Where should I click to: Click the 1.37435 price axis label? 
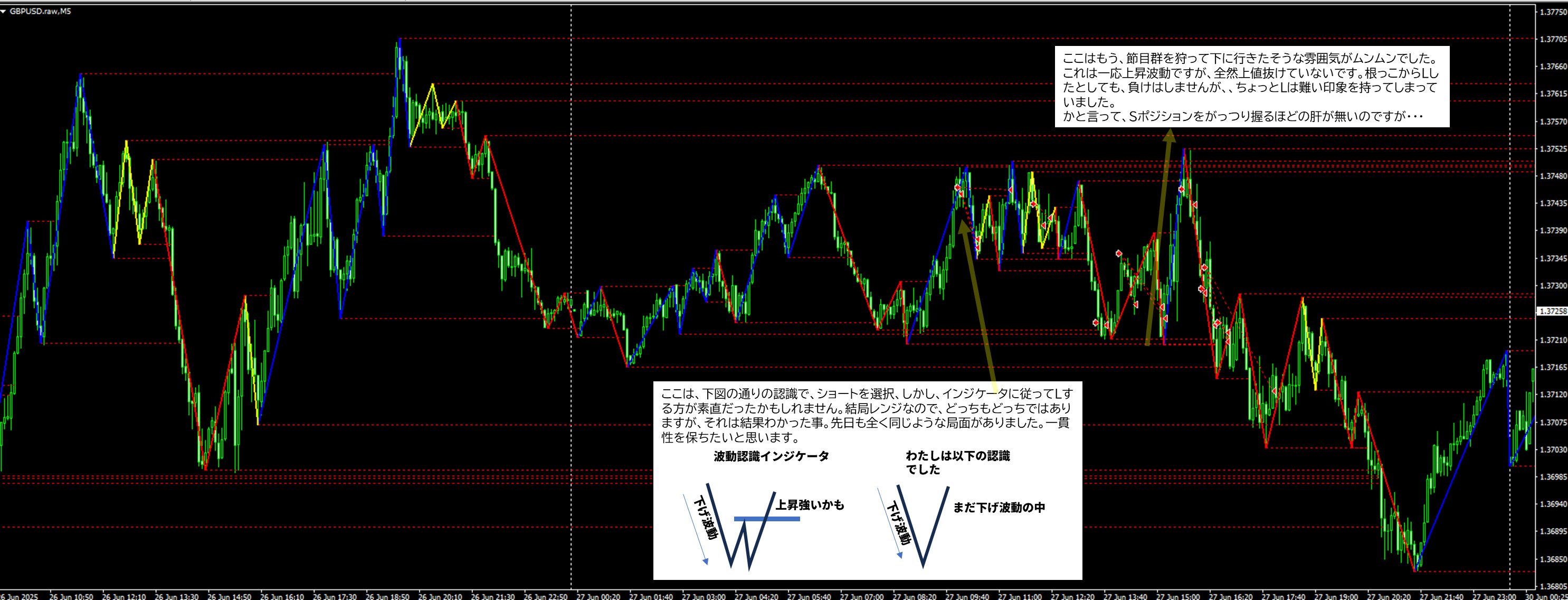[1553, 203]
